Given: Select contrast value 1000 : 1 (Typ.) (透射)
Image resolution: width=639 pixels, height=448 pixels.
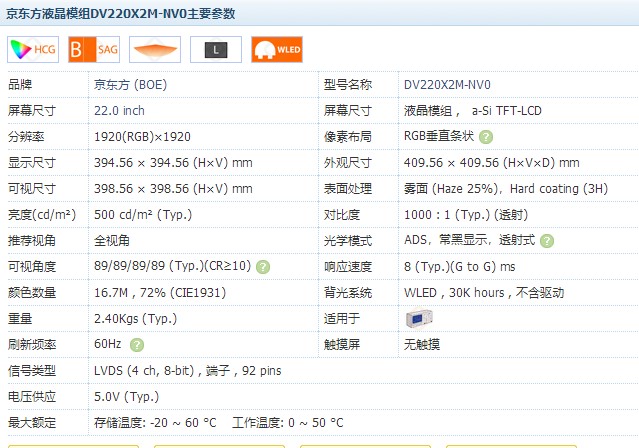Looking at the screenshot, I should [x=466, y=214].
